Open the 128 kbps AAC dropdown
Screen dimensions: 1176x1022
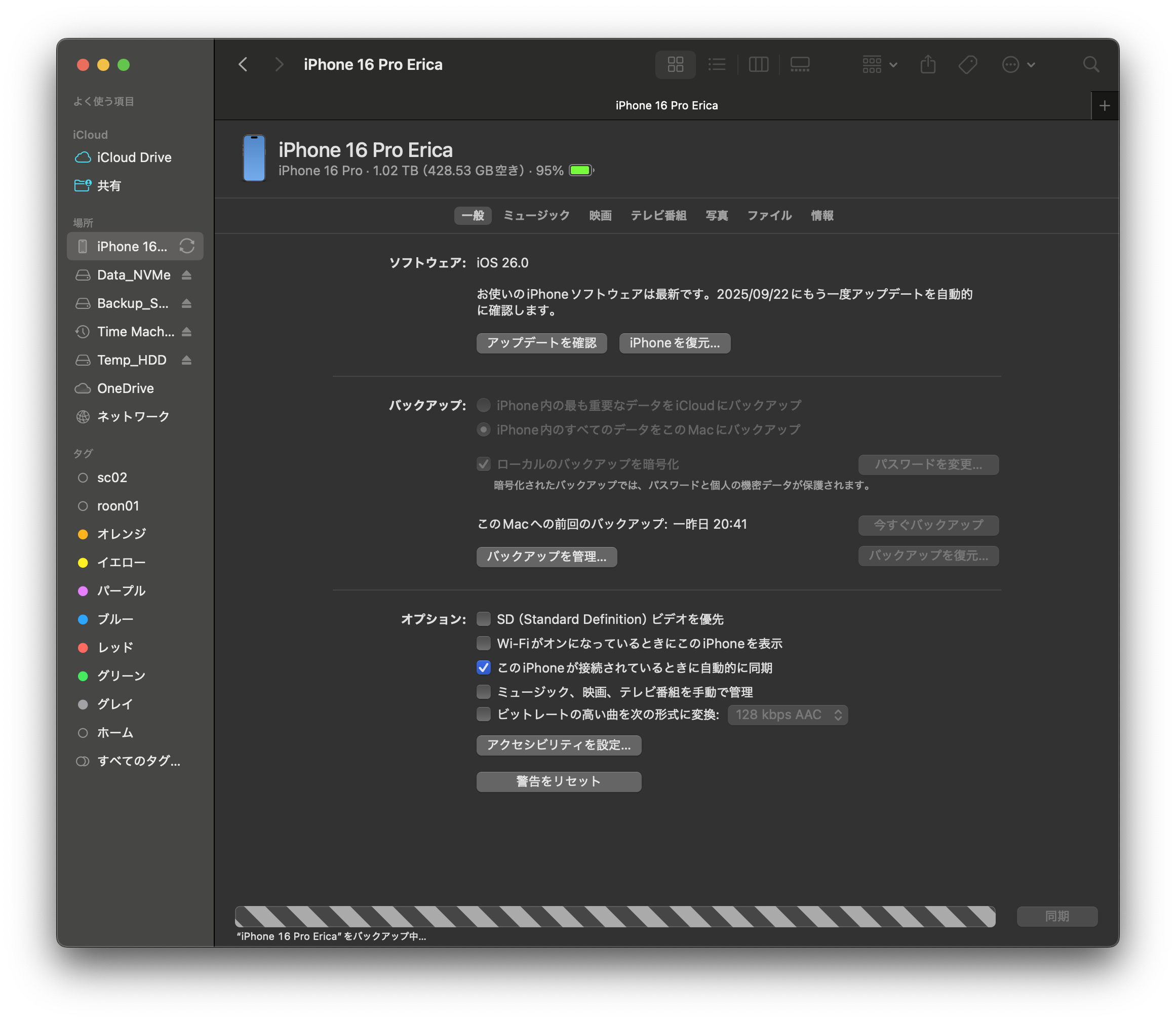tap(787, 715)
